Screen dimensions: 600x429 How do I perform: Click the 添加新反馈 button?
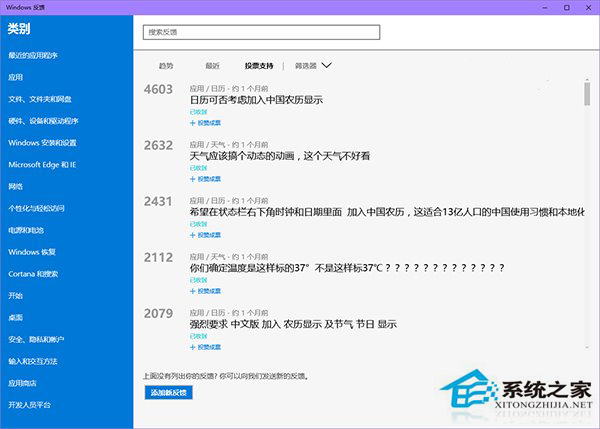168,392
